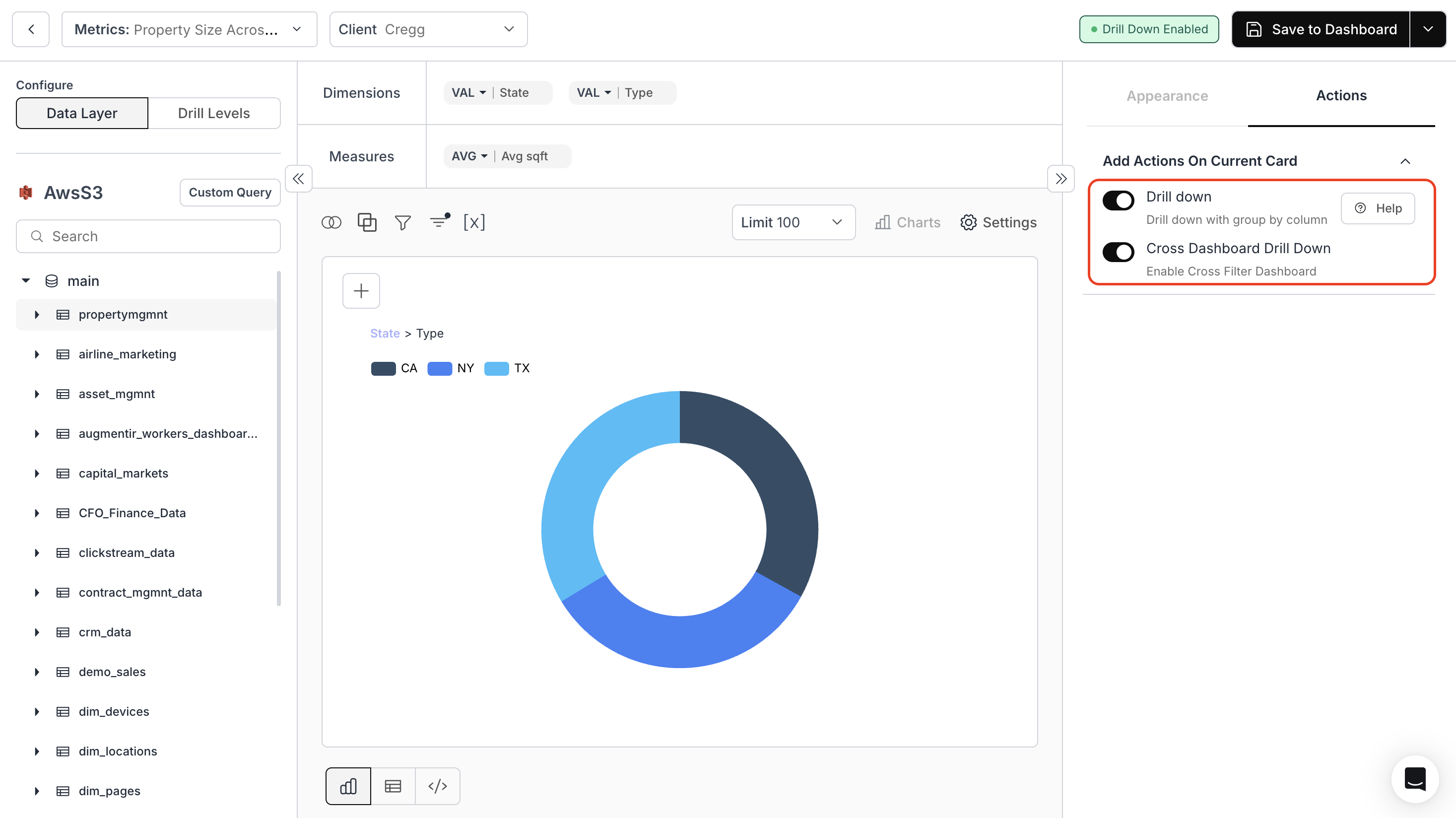Select the Drill Levels tab

click(x=214, y=113)
